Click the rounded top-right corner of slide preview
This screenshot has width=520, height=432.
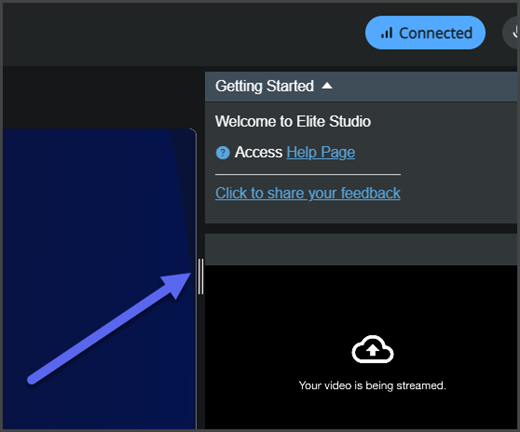[191, 133]
